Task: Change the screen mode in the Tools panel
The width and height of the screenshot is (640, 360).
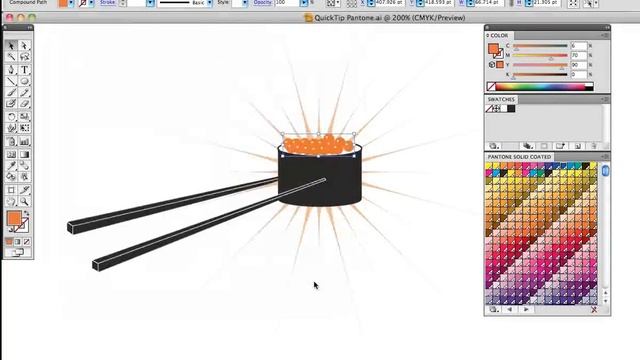Action: coord(18,252)
